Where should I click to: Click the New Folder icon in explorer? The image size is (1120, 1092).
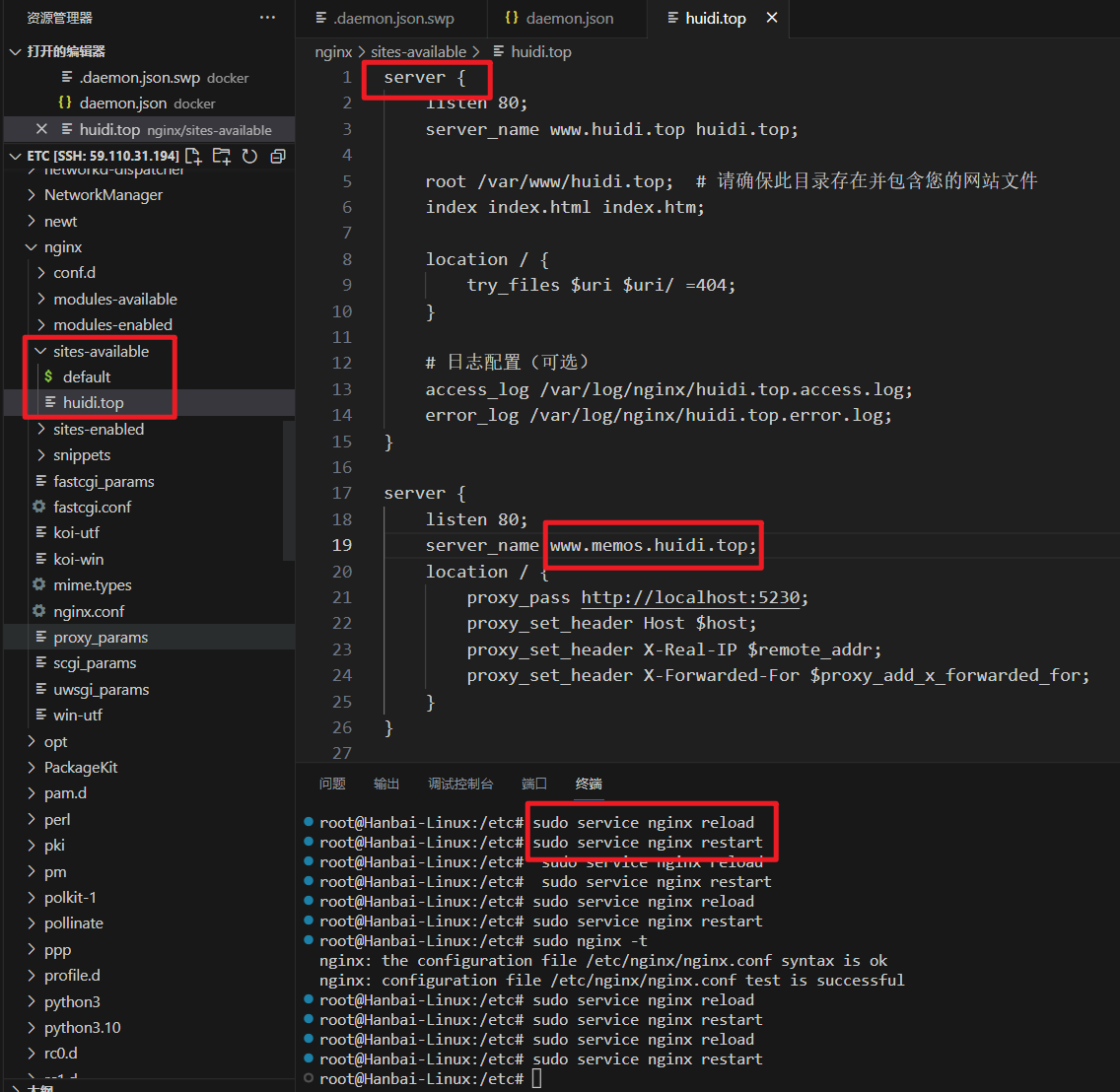pyautogui.click(x=221, y=156)
